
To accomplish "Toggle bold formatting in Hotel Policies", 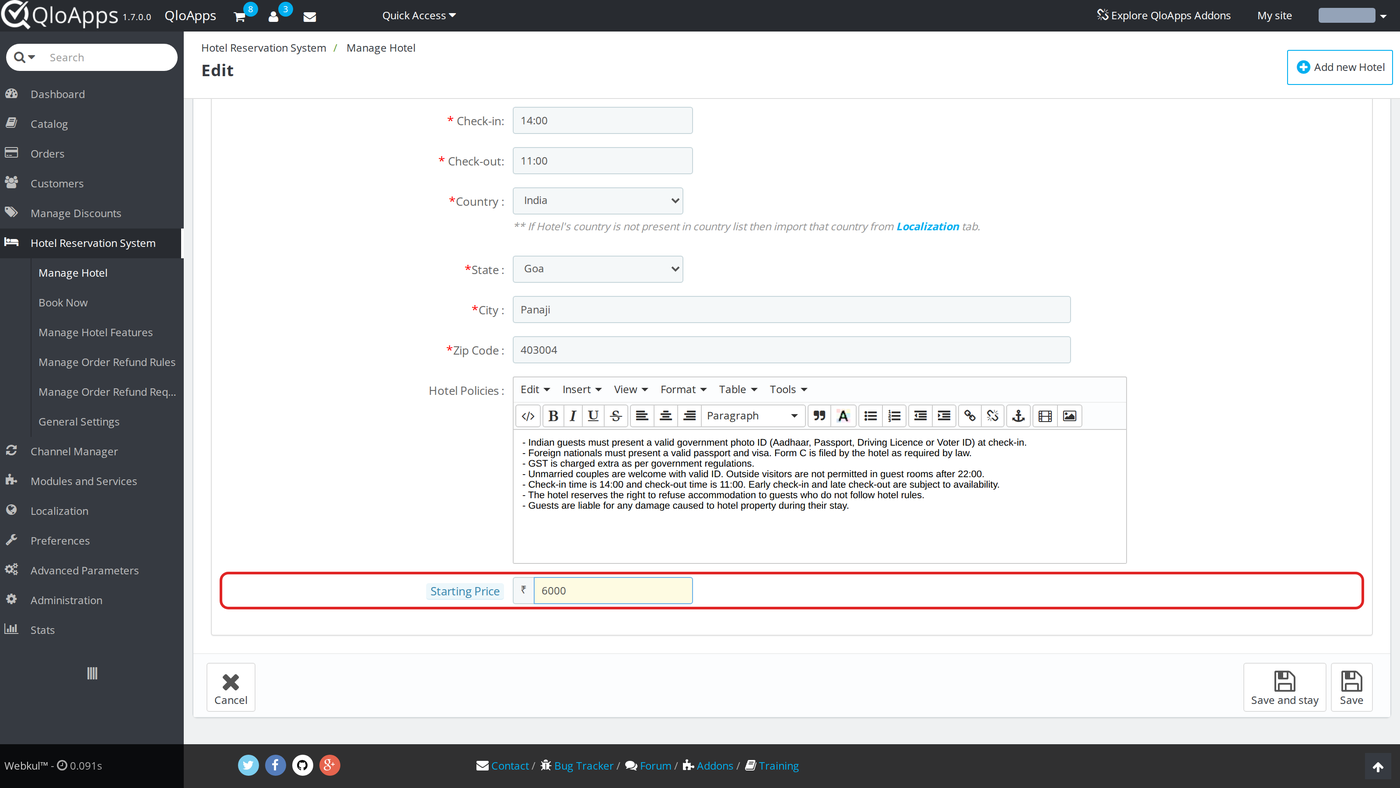I will click(x=553, y=416).
